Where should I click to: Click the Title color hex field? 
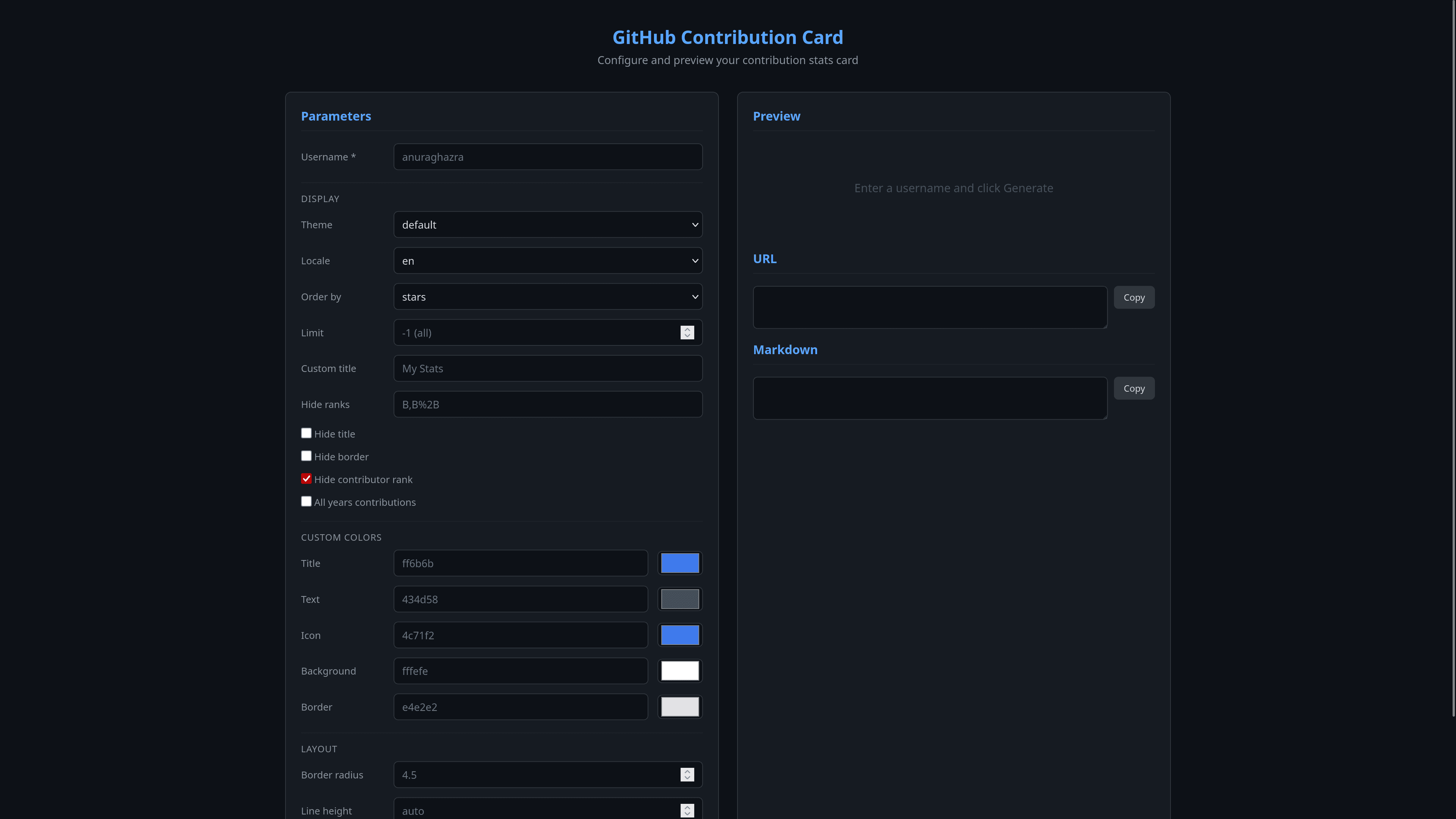pos(521,563)
